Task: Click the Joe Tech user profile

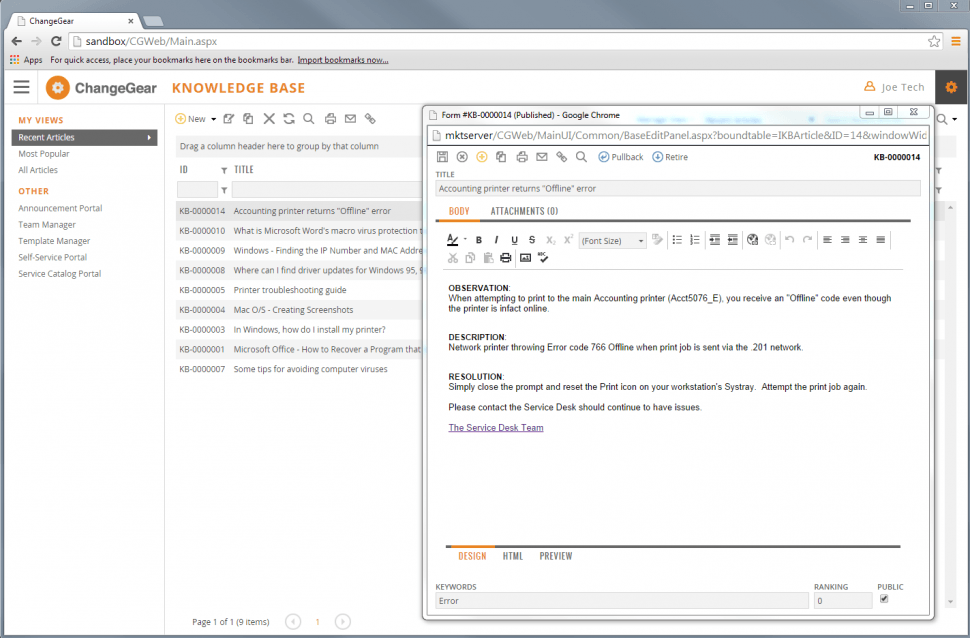Action: [x=895, y=87]
